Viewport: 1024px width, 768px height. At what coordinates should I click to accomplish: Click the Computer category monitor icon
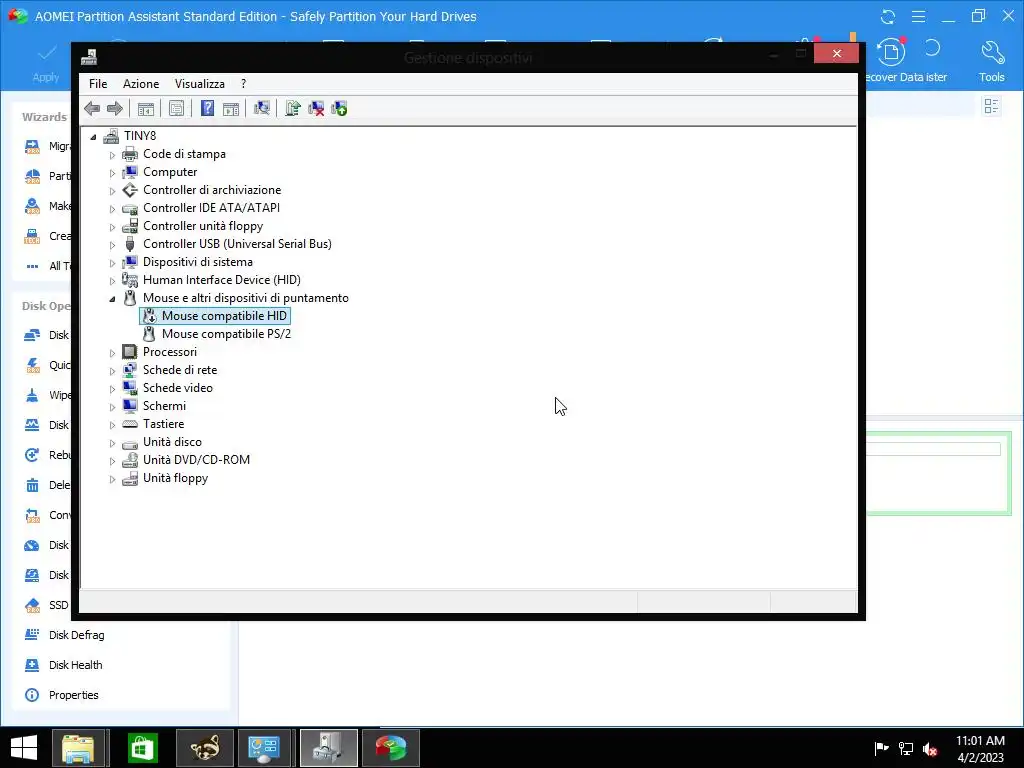(x=130, y=172)
